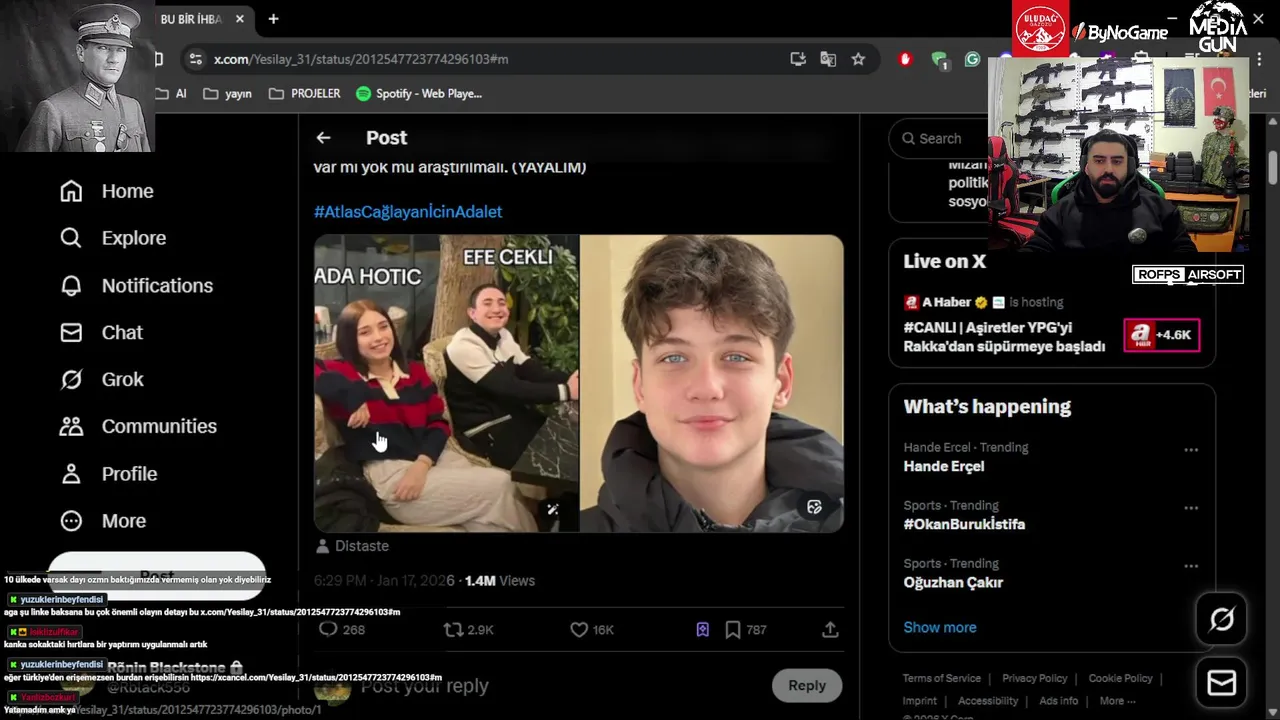Click the translate page icon
The image size is (1280, 720).
pyautogui.click(x=828, y=59)
